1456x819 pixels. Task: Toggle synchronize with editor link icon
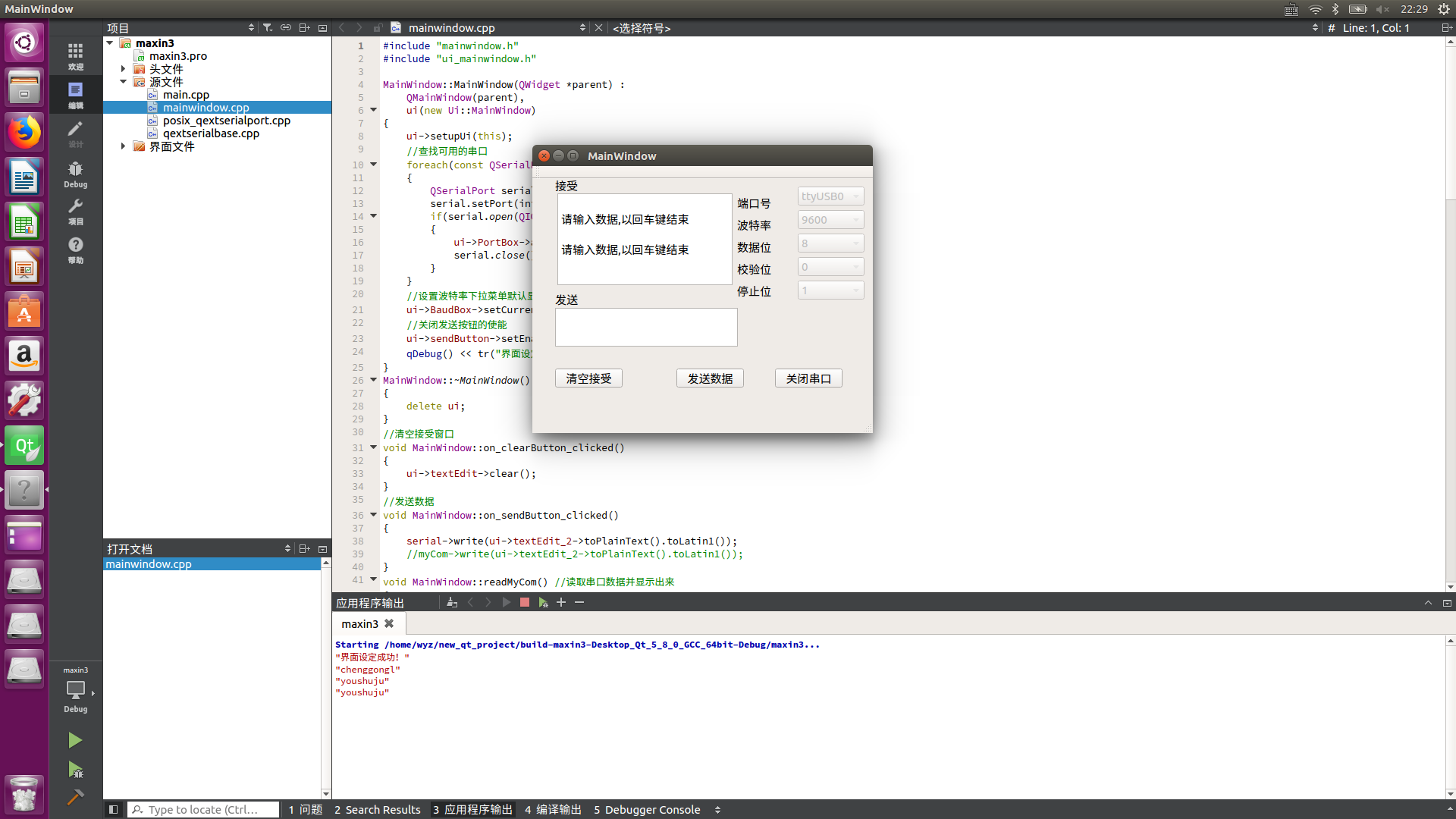(286, 28)
